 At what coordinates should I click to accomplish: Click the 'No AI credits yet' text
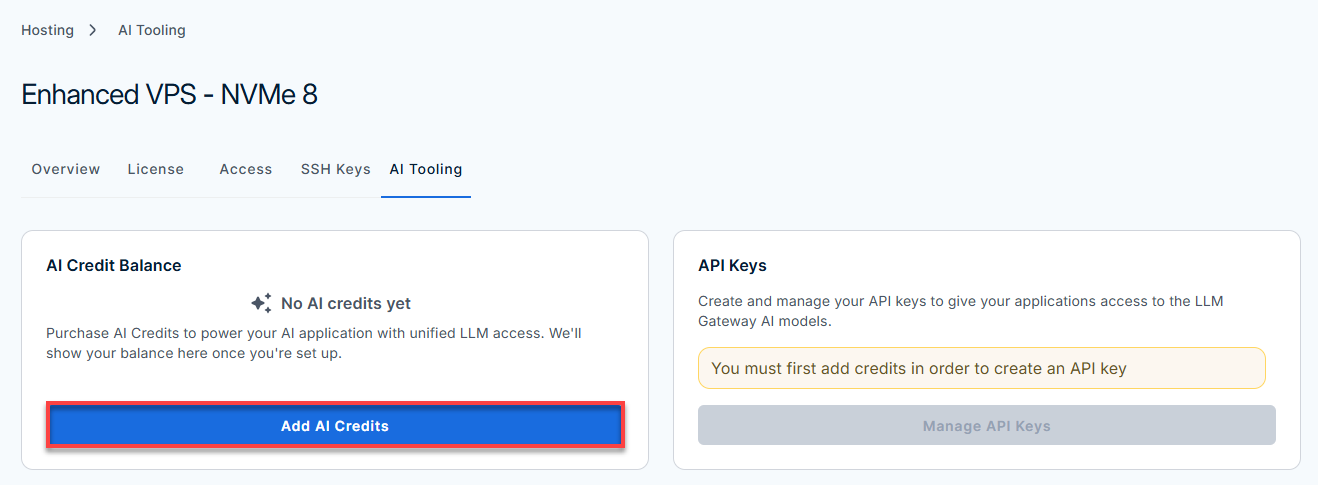(346, 303)
